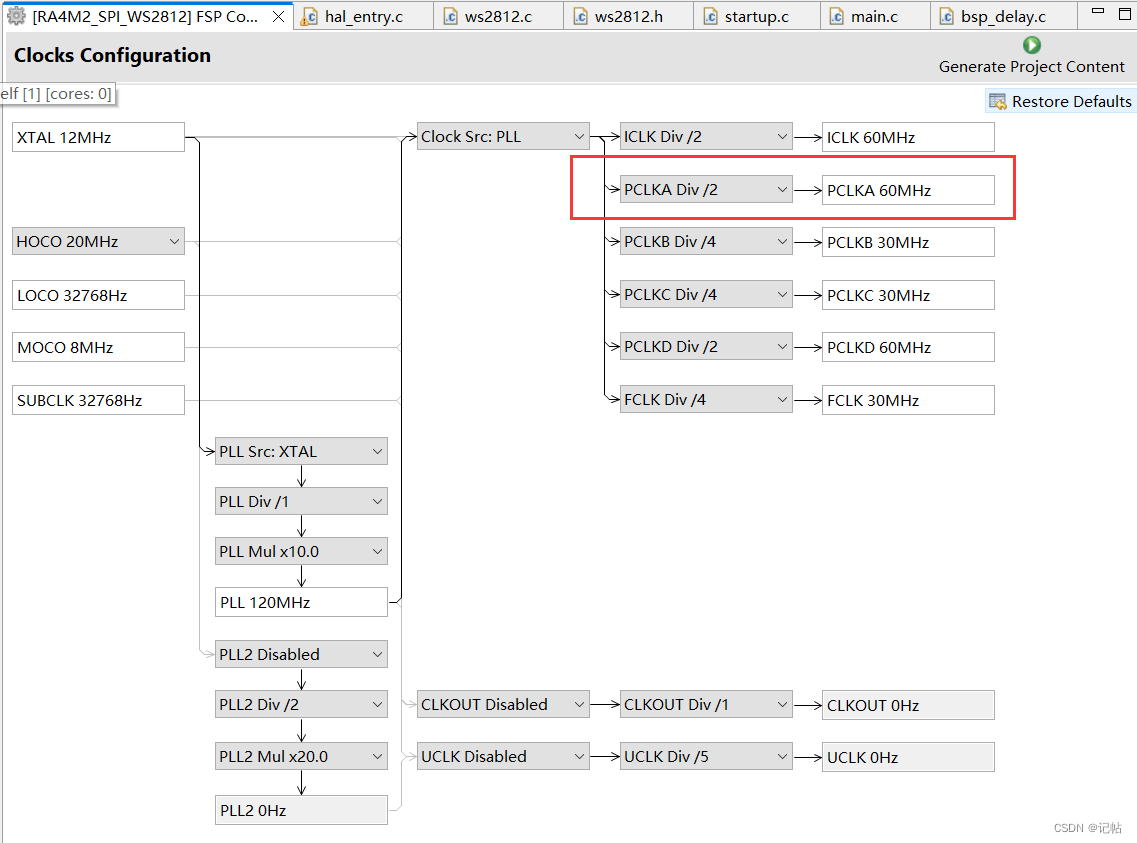
Task: Click the PCLKA 60MHz output field
Action: (908, 190)
